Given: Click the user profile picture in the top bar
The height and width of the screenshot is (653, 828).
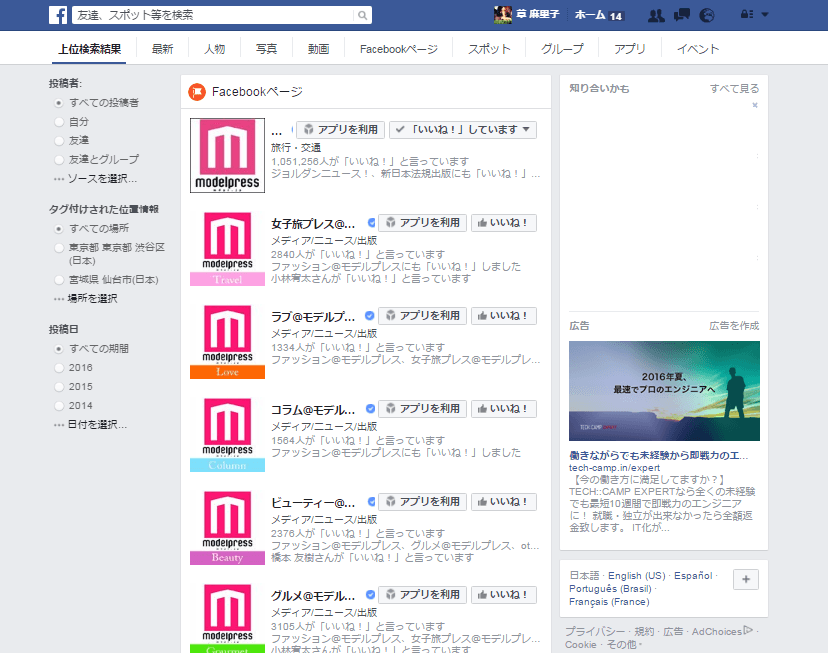Looking at the screenshot, I should (503, 15).
